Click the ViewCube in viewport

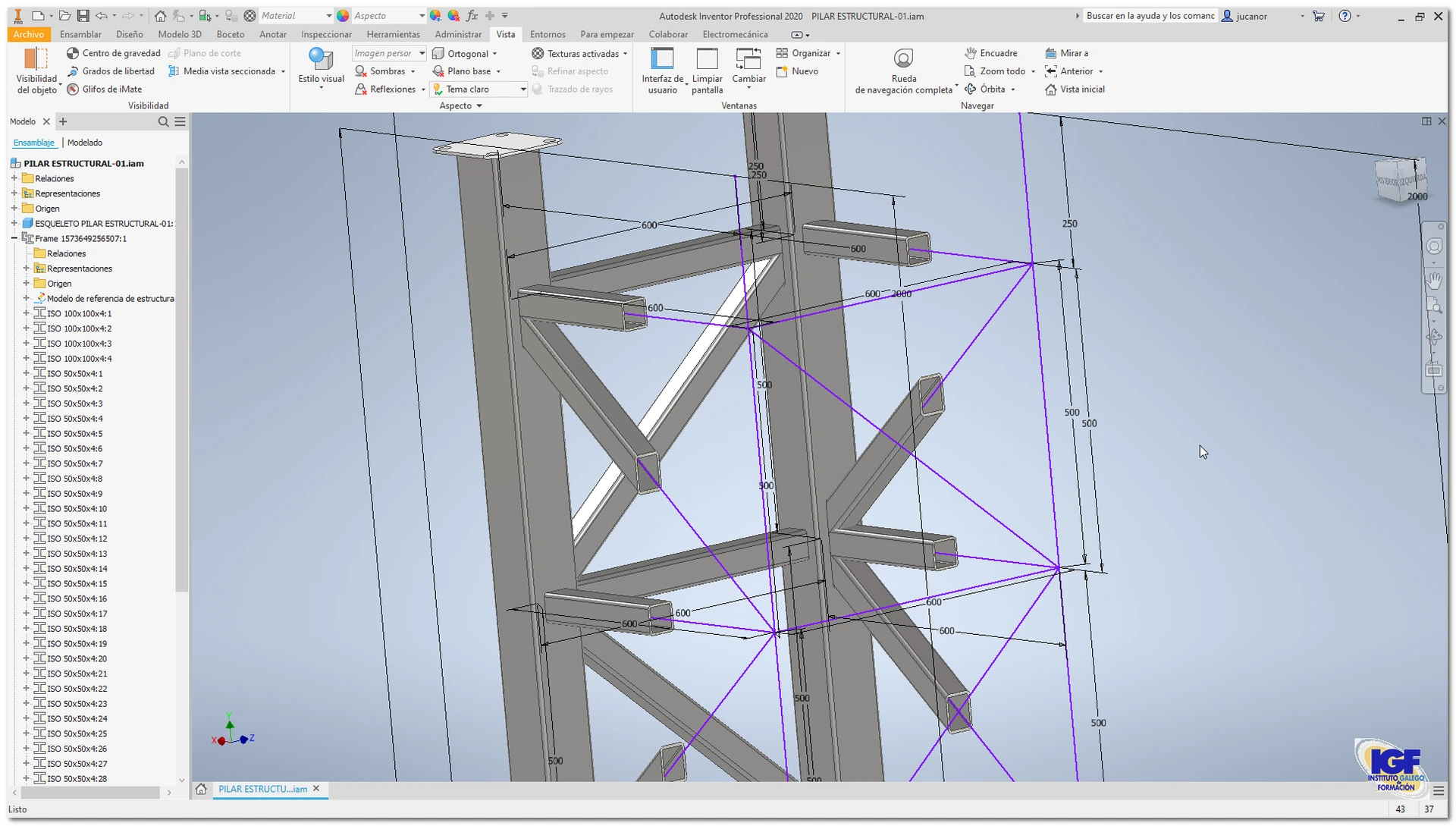coord(1400,180)
